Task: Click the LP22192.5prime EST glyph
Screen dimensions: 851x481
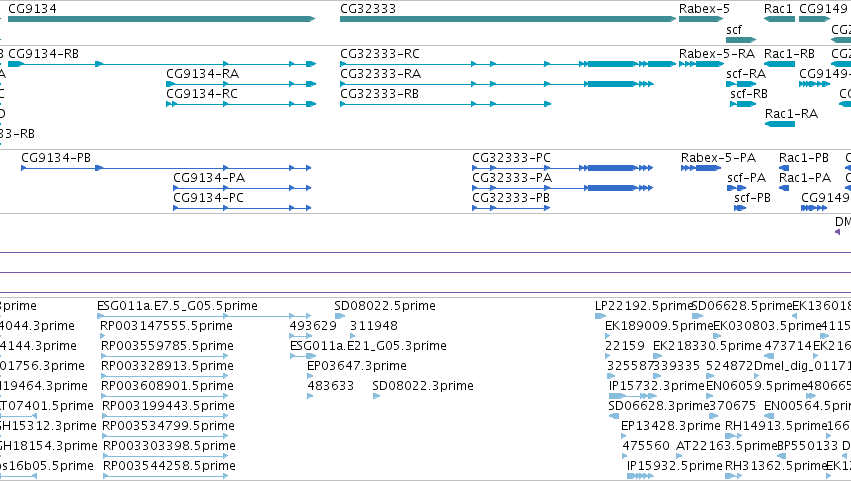Action: (x=600, y=316)
